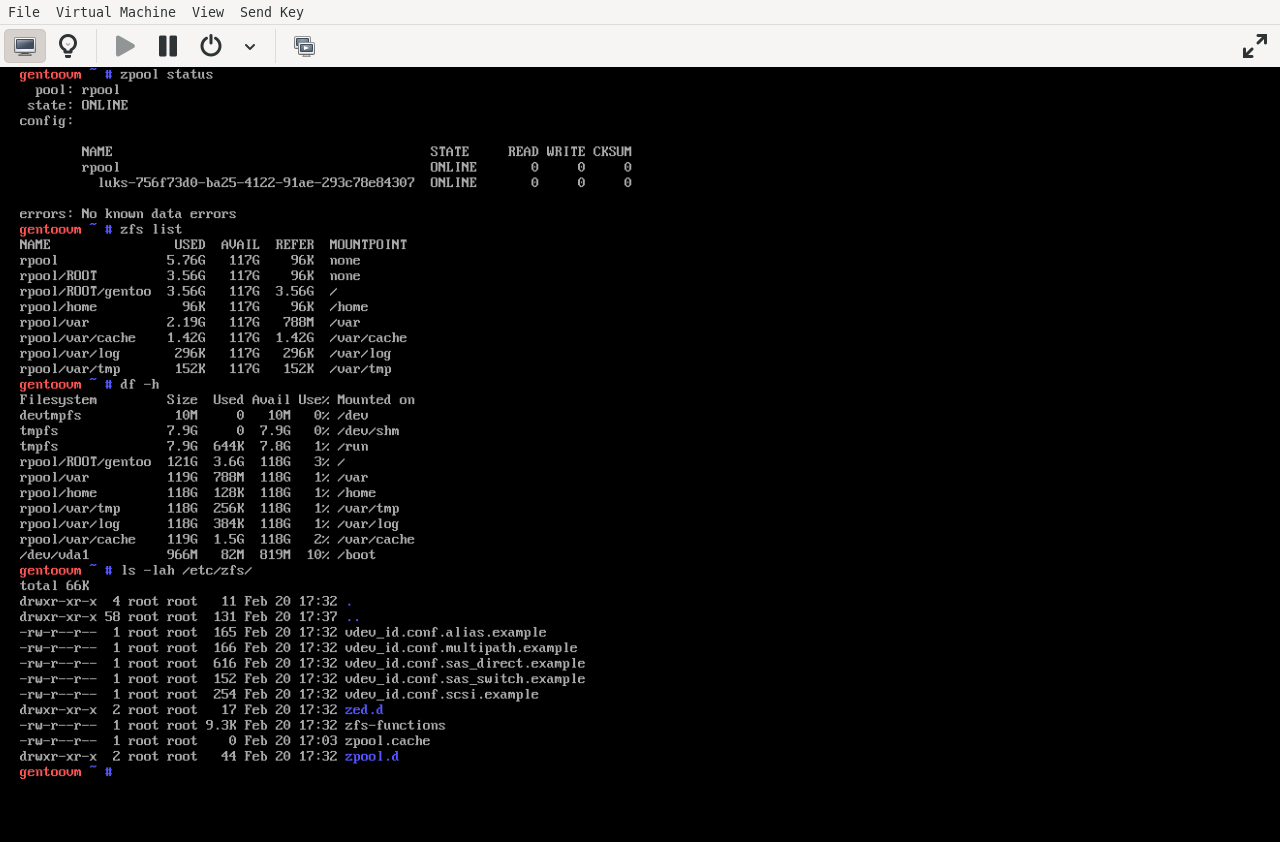
Task: Click the 17:37 timestamp
Action: coord(318,617)
